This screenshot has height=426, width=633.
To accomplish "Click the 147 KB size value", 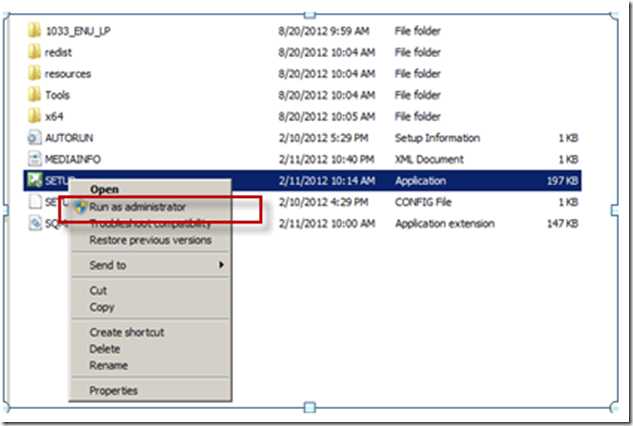I will coord(562,224).
